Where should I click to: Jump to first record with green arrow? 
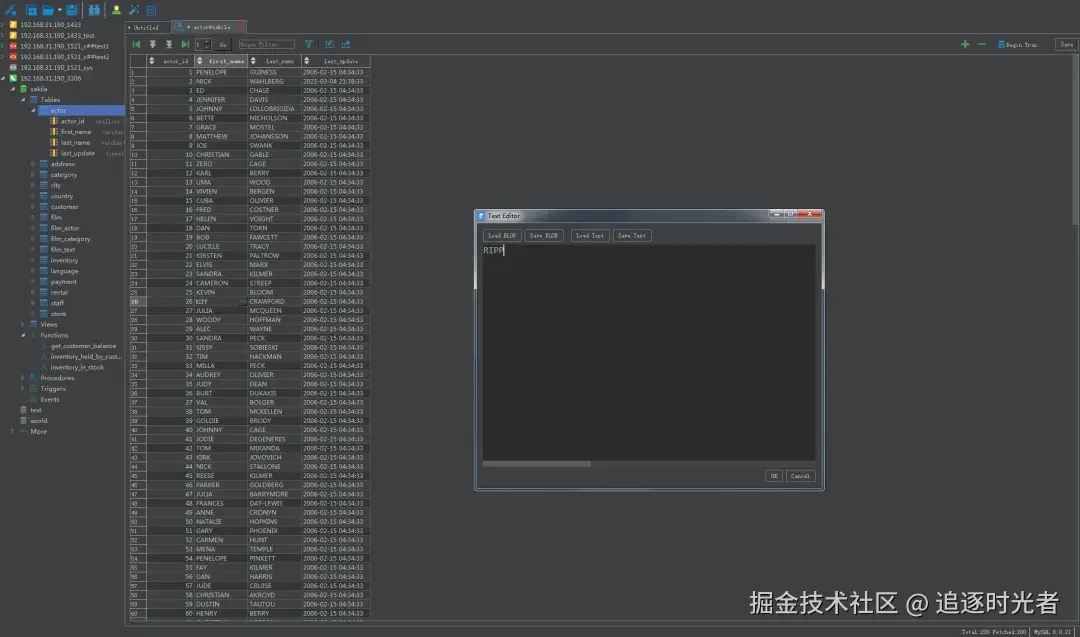pyautogui.click(x=137, y=44)
